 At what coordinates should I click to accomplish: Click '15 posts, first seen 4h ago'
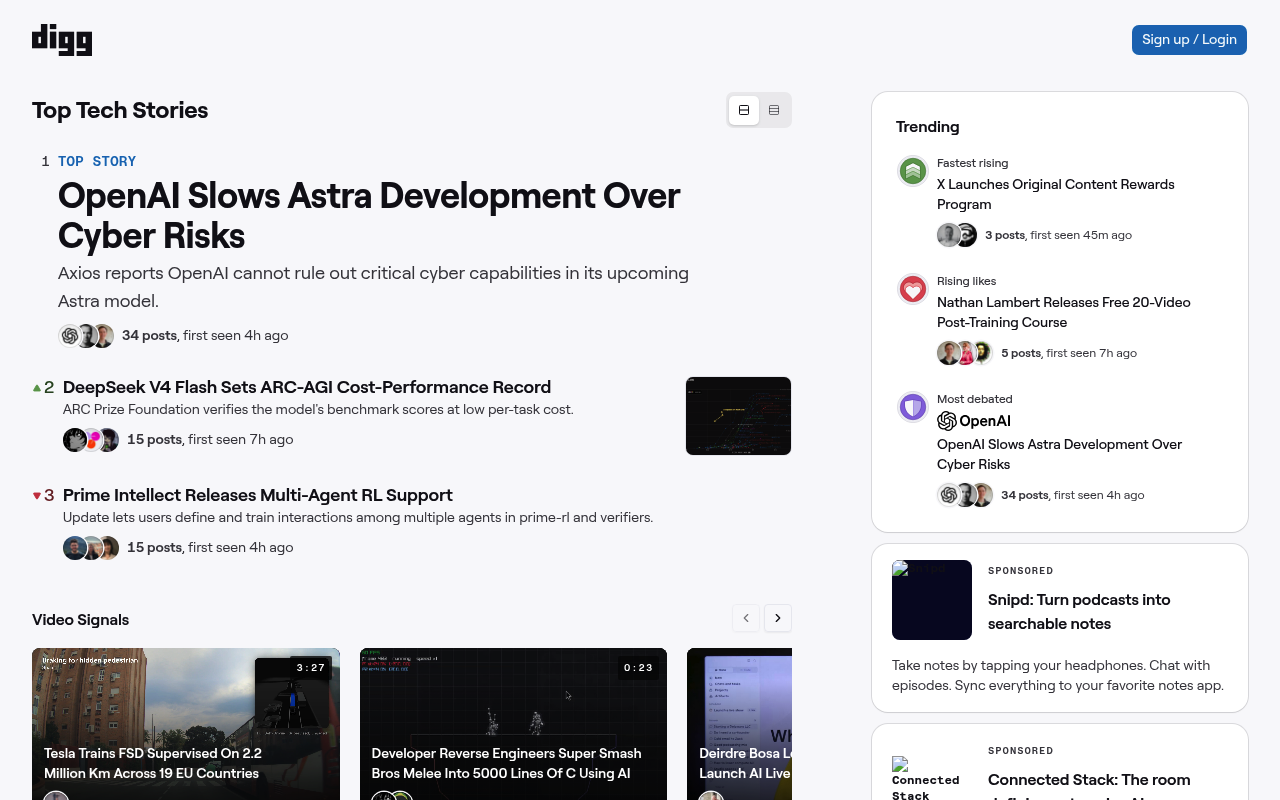pyautogui.click(x=210, y=547)
